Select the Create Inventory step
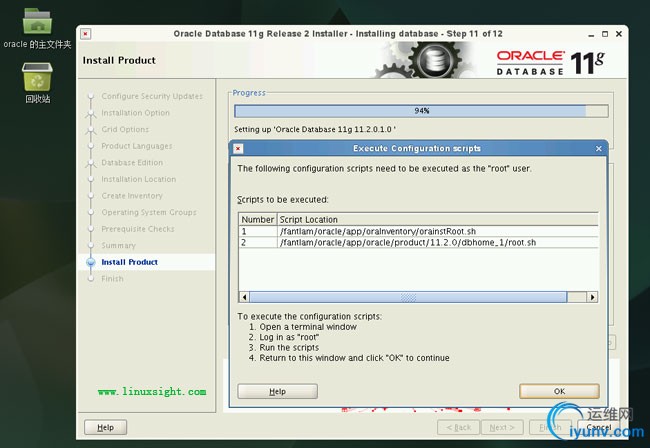 [132, 196]
